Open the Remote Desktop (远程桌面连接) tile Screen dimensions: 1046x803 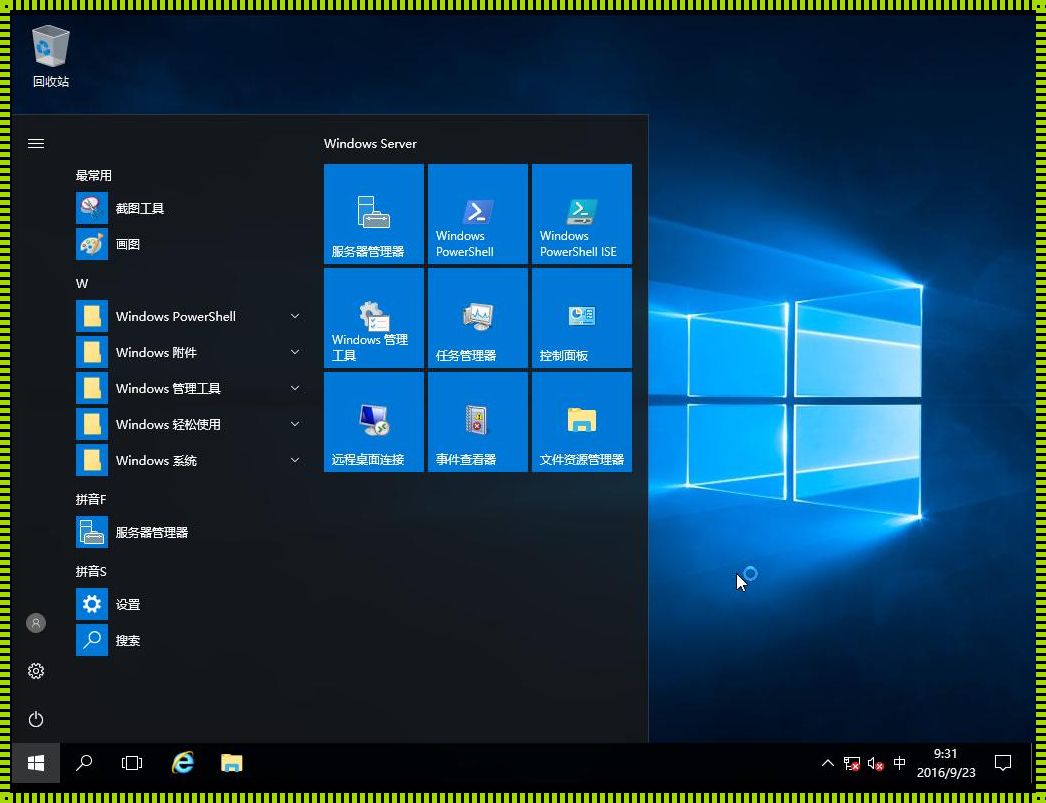point(374,422)
